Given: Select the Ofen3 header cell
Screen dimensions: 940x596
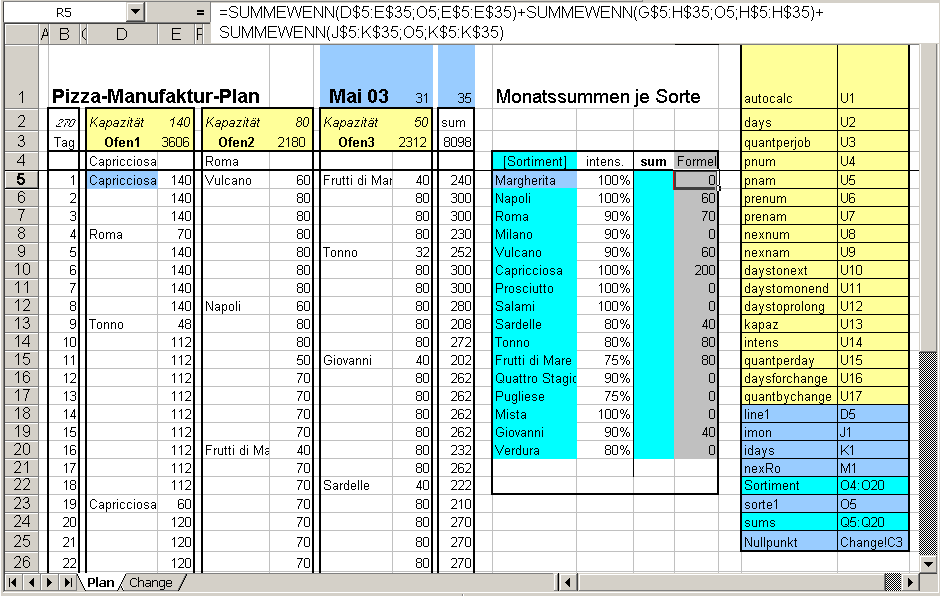Looking at the screenshot, I should tap(356, 142).
